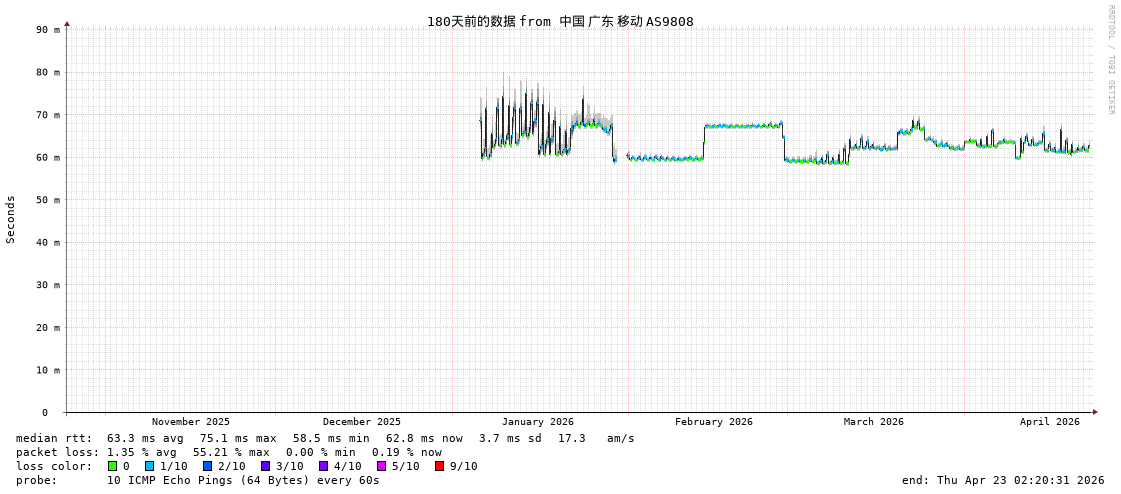This screenshot has height=494, width=1121.
Task: Click the end timestamp text
Action: [x=1003, y=480]
